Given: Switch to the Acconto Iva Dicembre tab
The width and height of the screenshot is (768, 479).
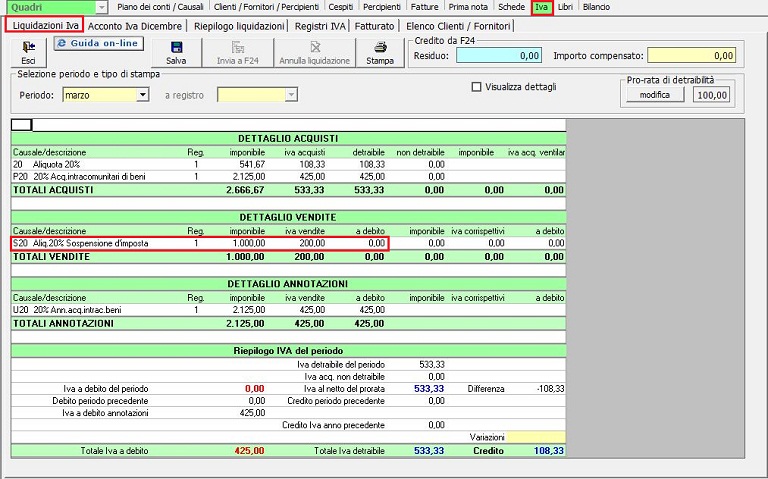Looking at the screenshot, I should pos(135,26).
